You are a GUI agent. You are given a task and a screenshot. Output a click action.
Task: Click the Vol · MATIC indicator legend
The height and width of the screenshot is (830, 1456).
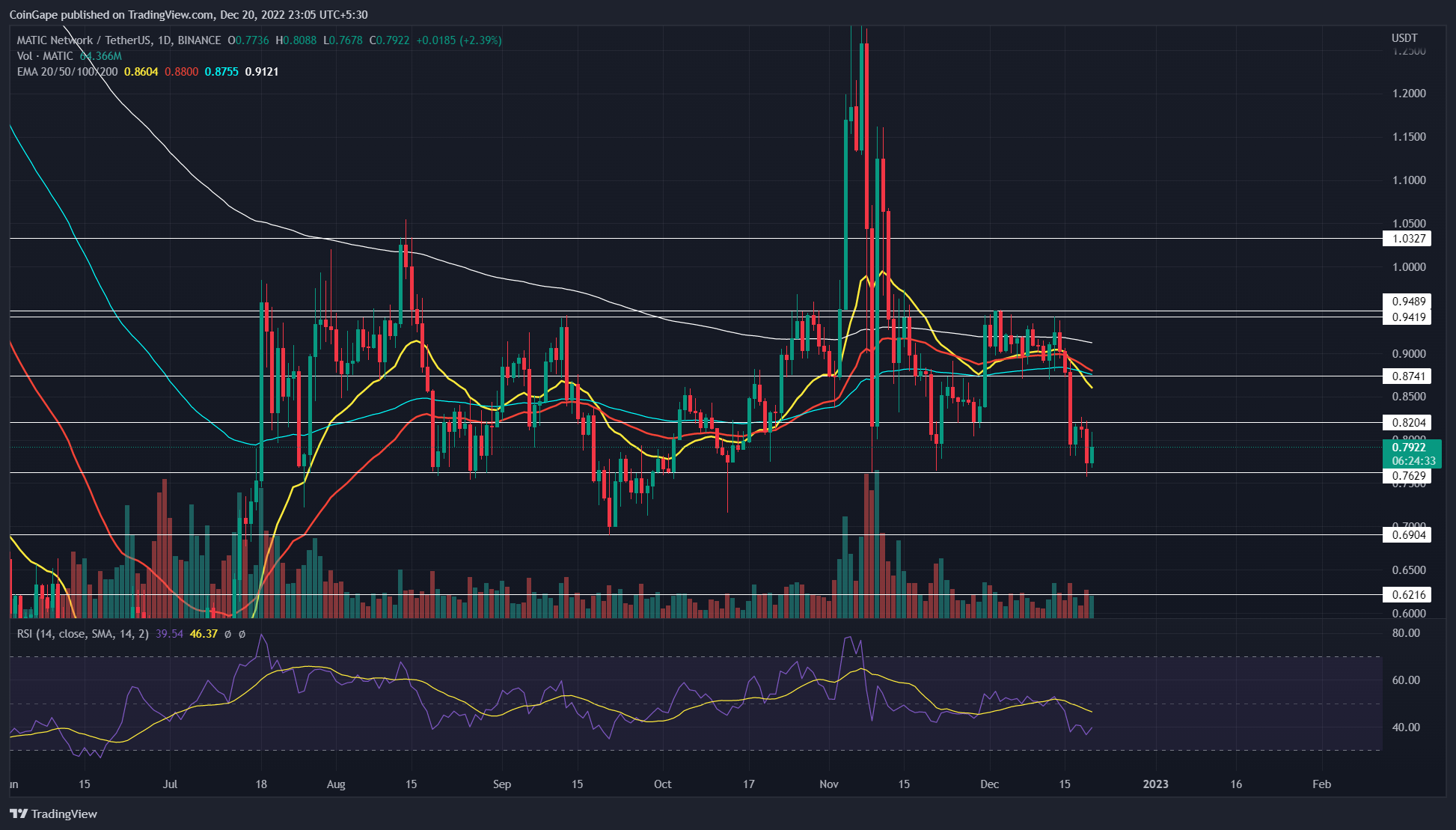click(x=45, y=56)
